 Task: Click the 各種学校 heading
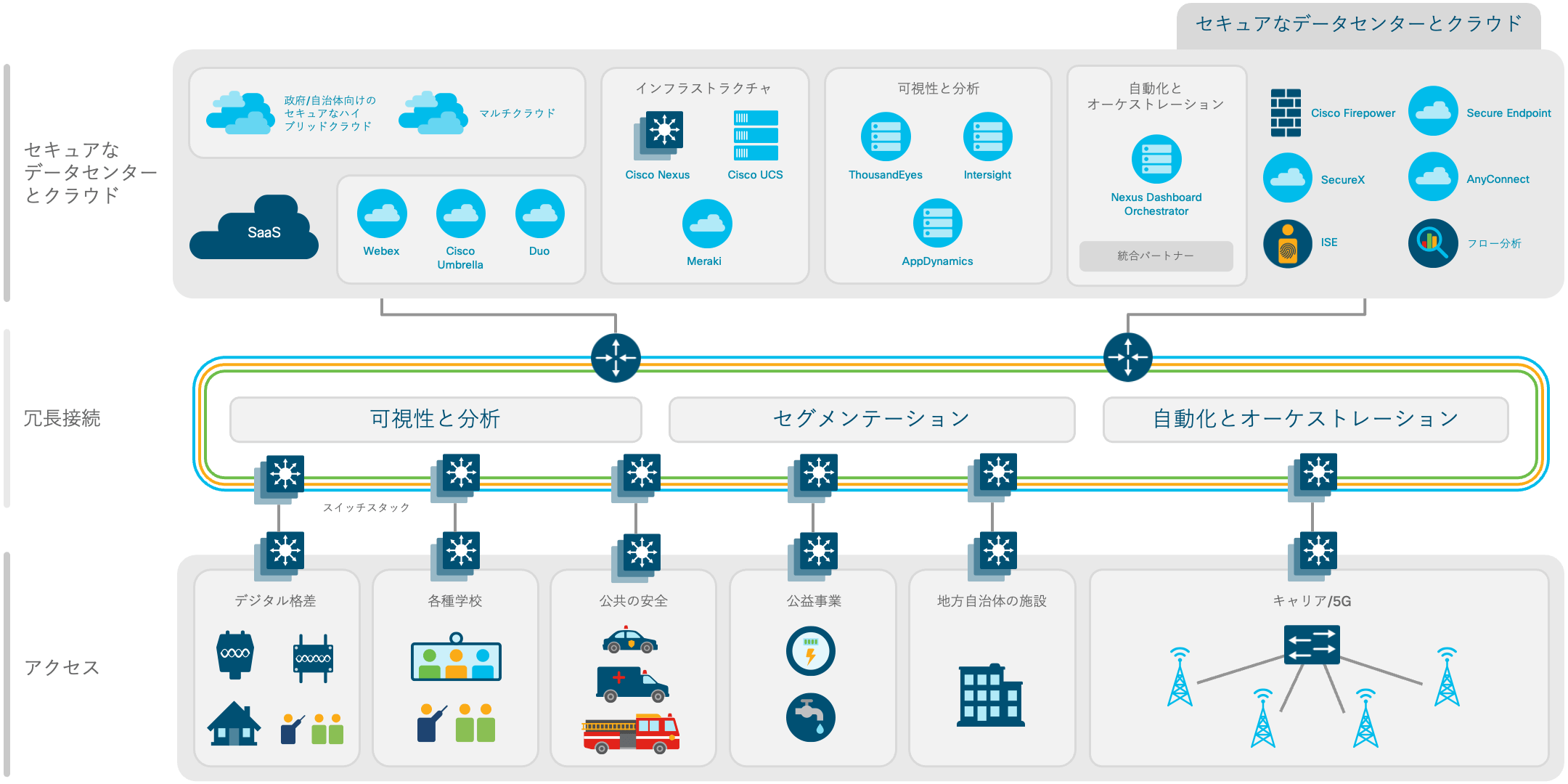point(455,601)
